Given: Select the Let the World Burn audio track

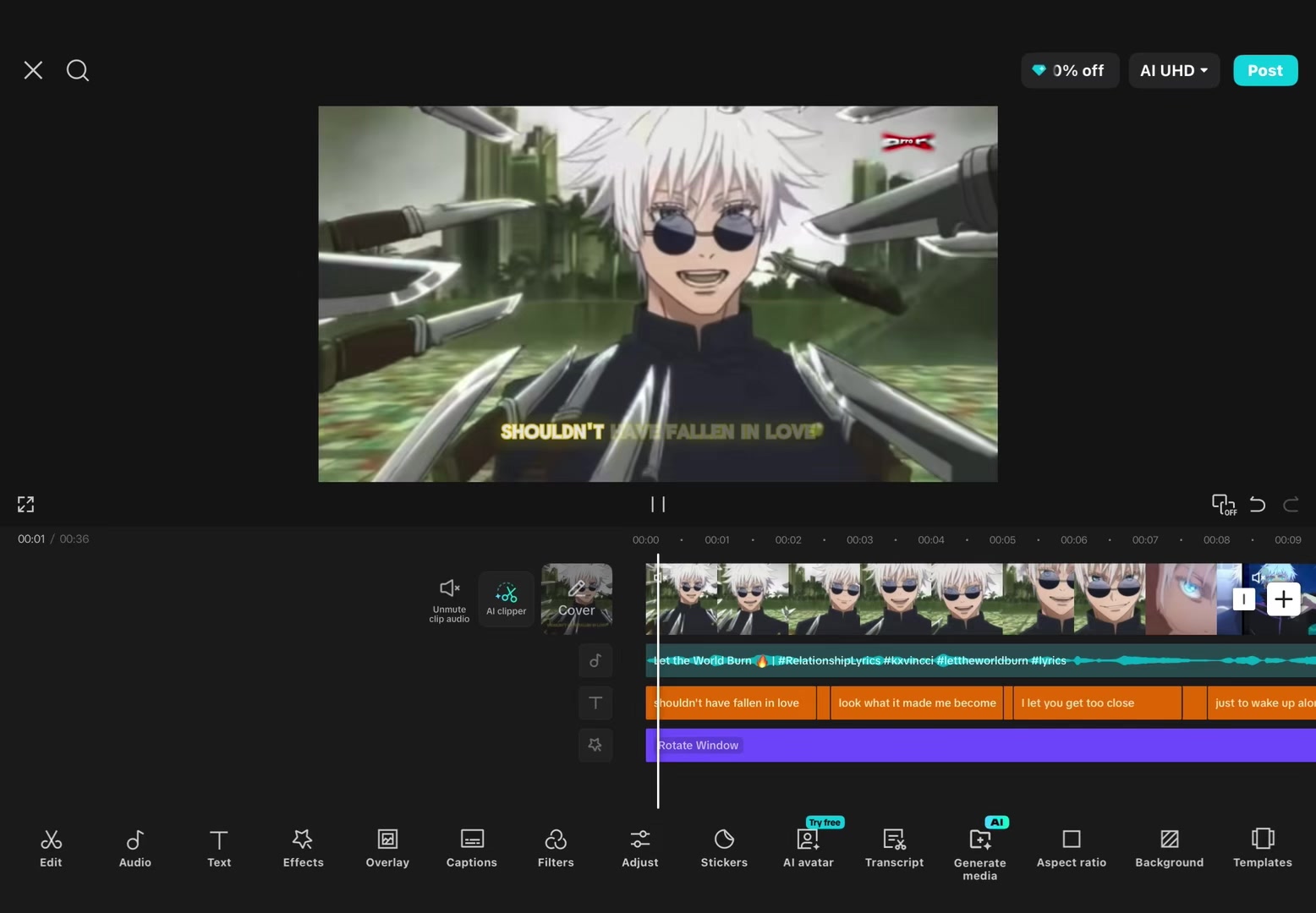Looking at the screenshot, I should click(x=980, y=660).
